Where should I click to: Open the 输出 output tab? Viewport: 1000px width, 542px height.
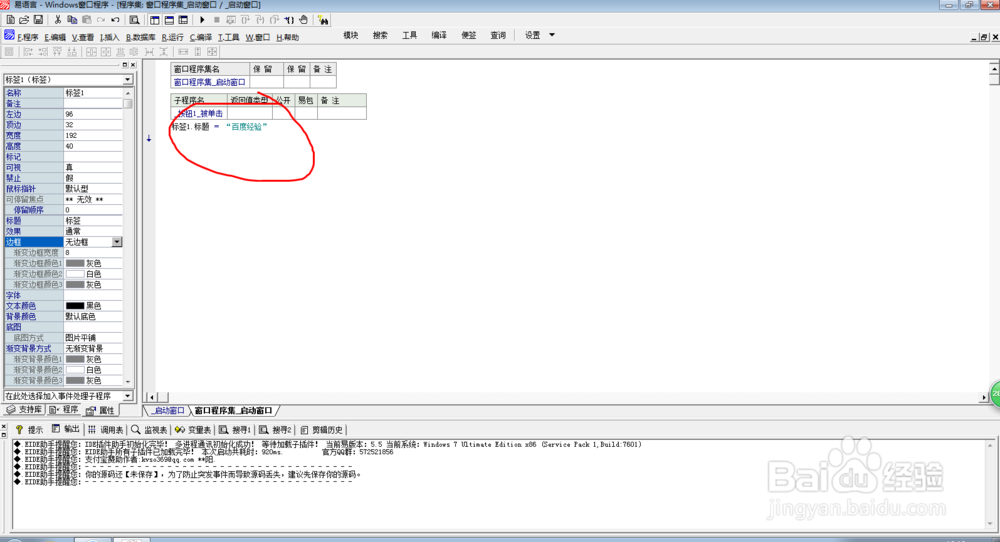pos(66,429)
